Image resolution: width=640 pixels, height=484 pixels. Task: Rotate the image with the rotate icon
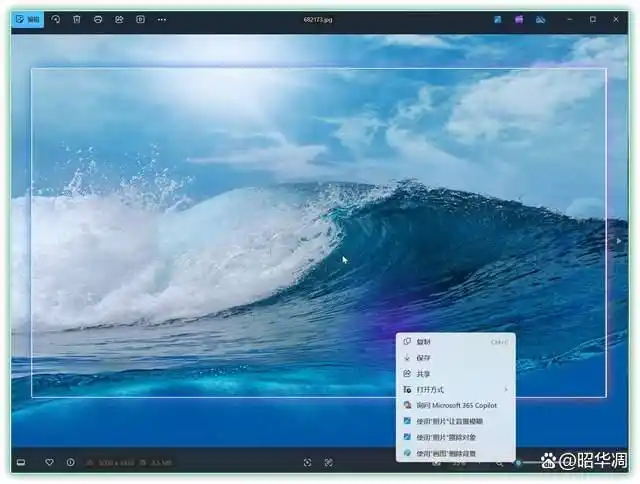click(54, 19)
